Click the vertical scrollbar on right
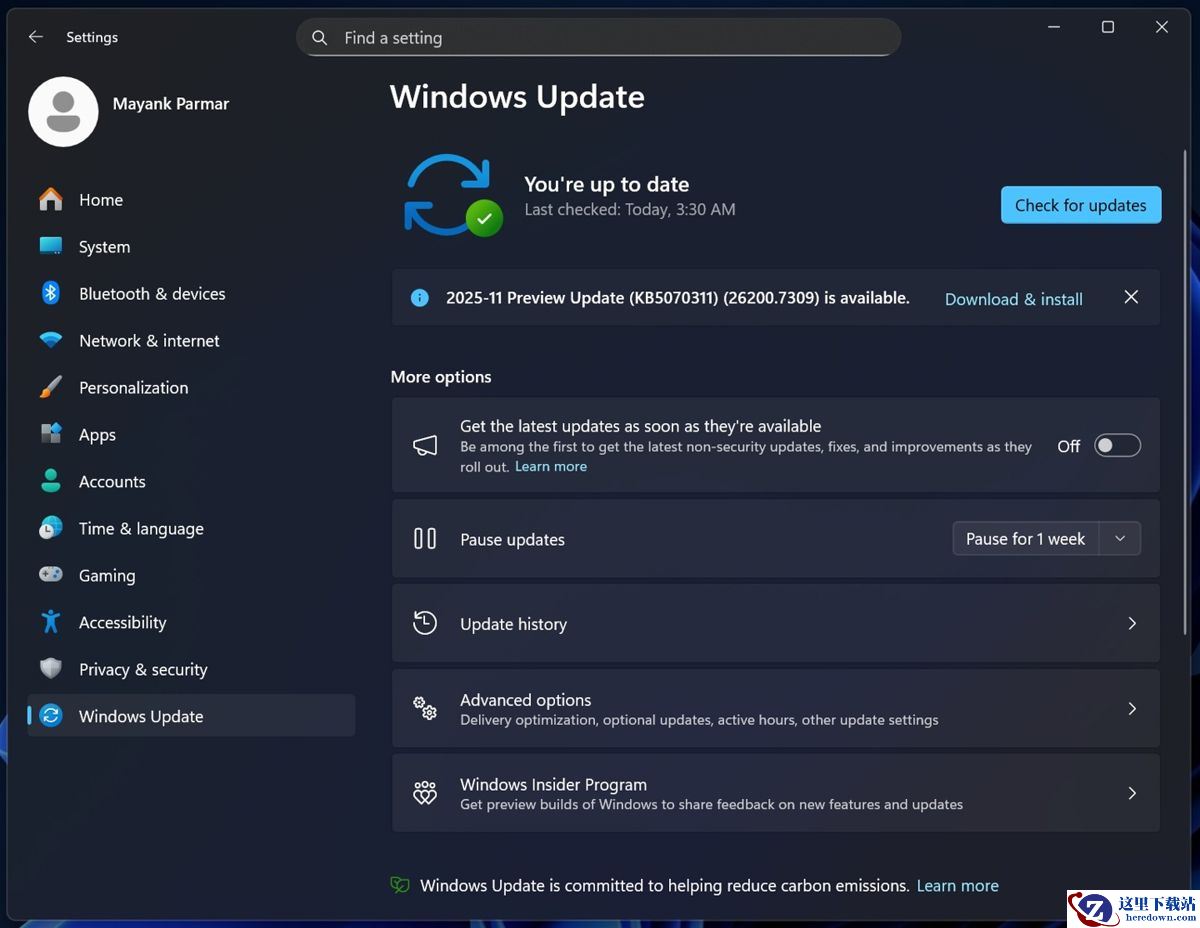 (1186, 390)
